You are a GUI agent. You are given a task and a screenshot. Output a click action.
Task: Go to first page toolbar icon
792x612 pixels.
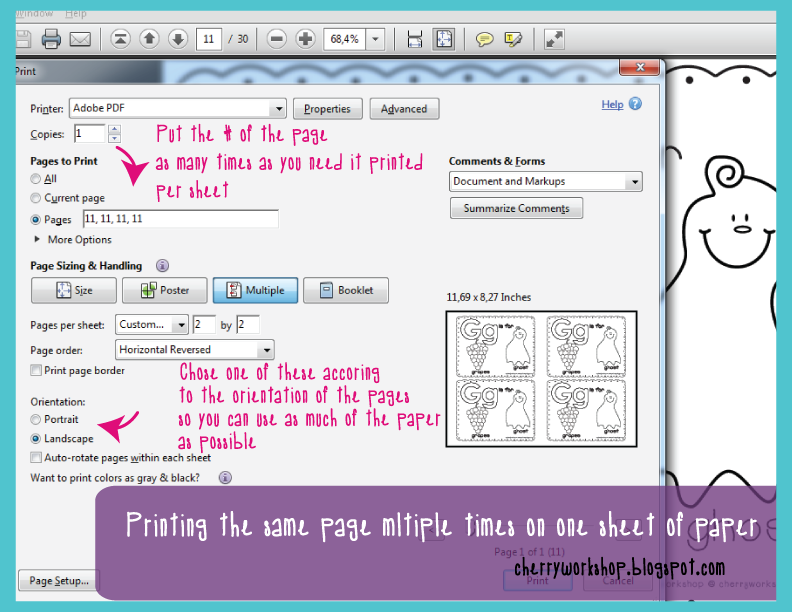(120, 39)
